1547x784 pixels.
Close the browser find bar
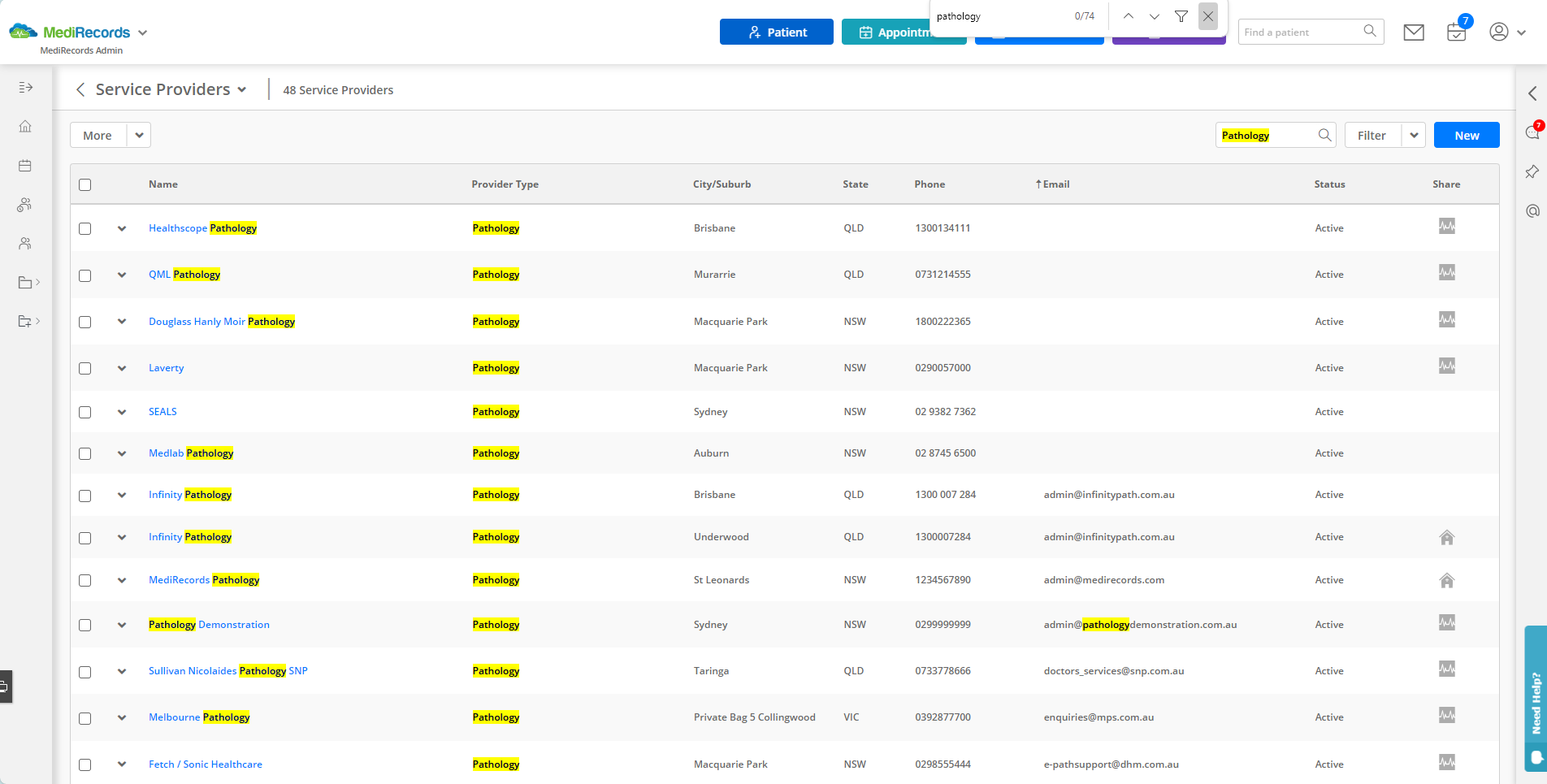click(1208, 16)
